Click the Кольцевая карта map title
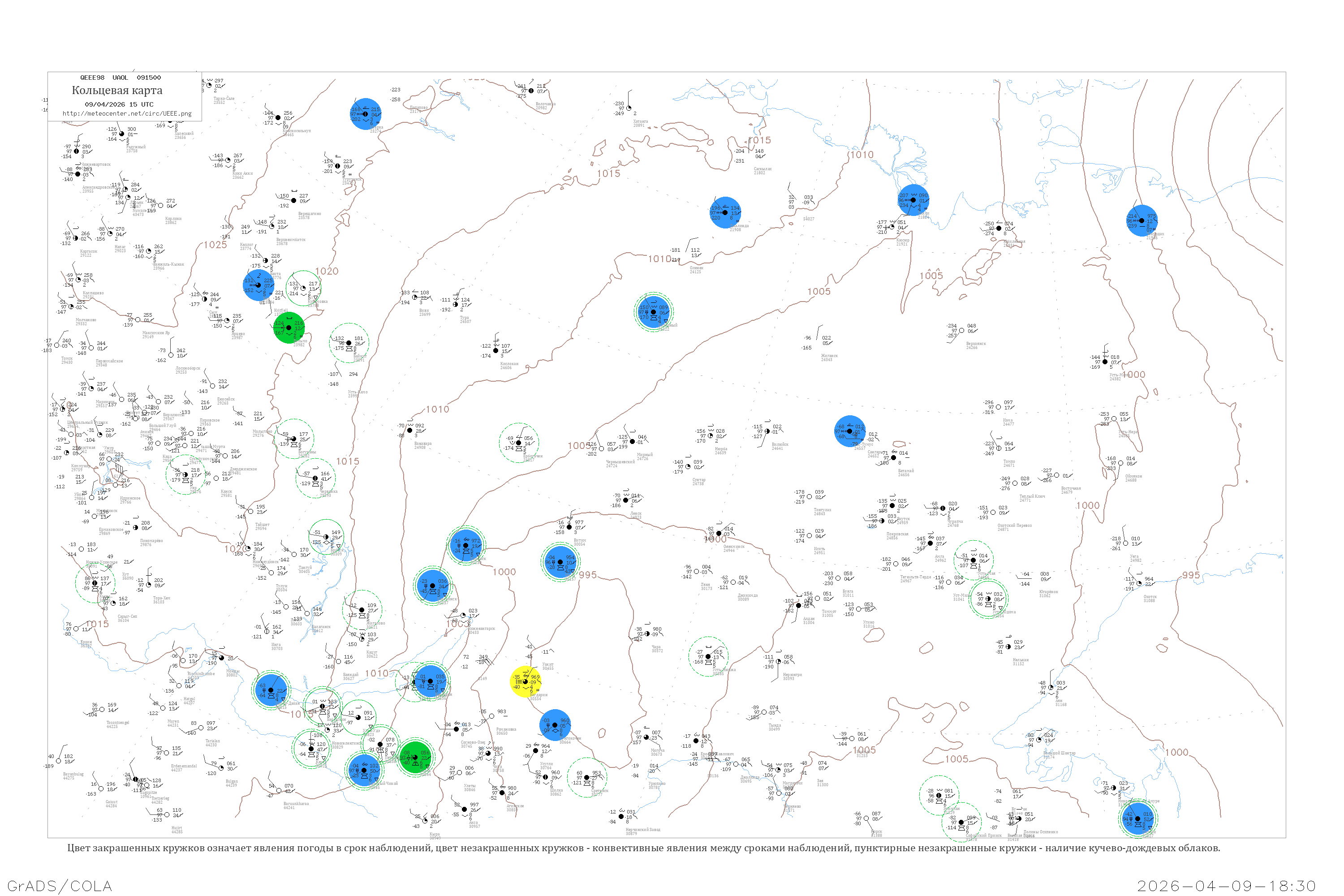1344x896 pixels. click(117, 90)
